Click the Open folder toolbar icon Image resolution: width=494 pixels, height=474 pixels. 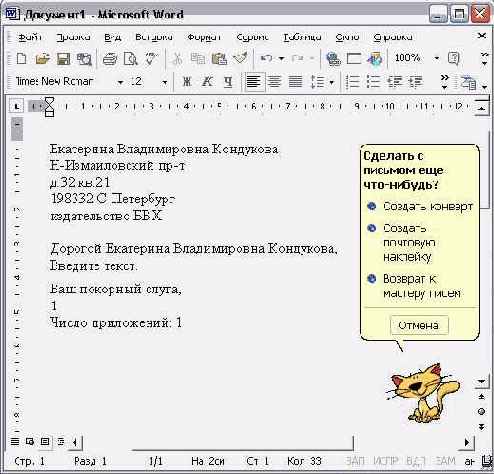pyautogui.click(x=42, y=59)
